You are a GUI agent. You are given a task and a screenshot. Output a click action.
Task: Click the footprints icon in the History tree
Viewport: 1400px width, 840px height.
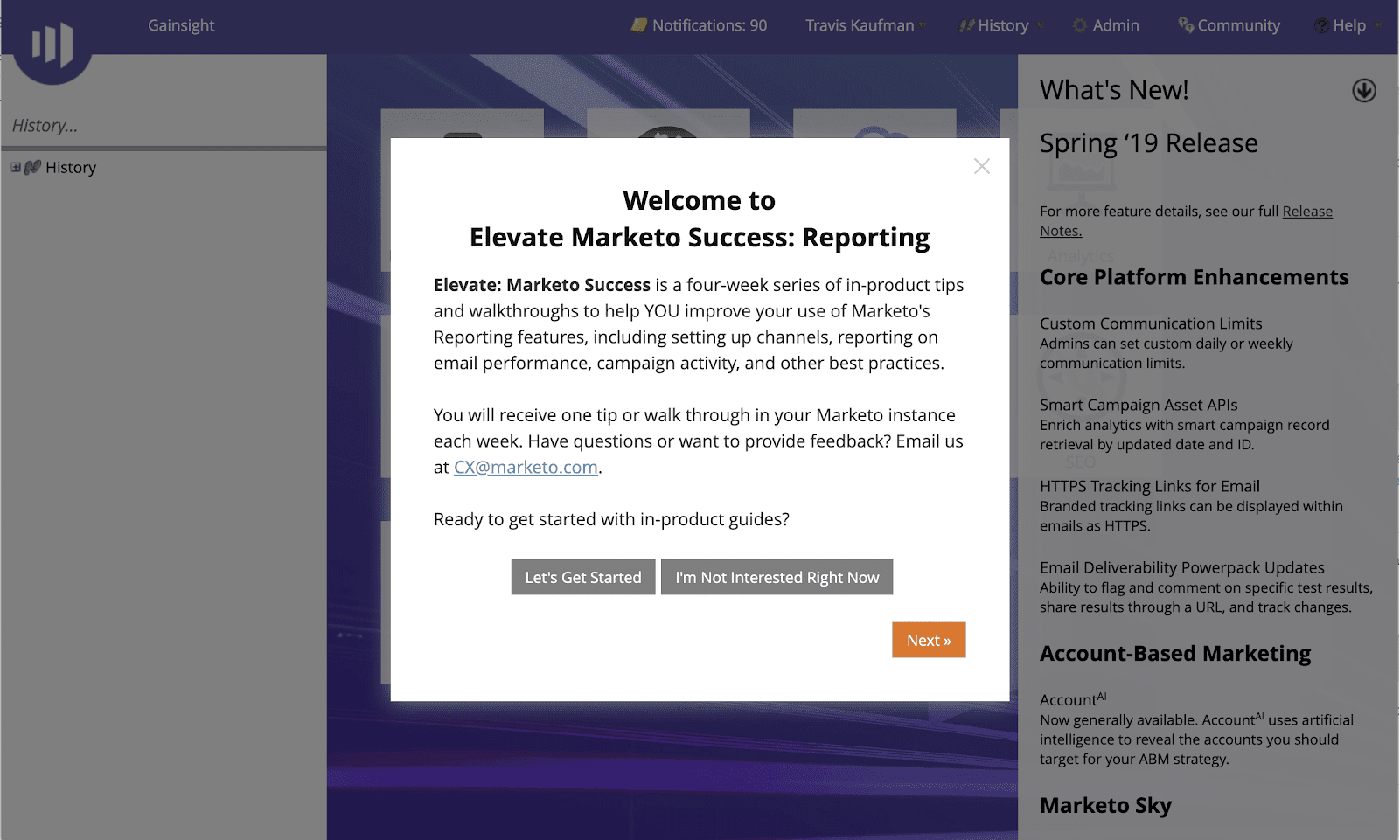pos(32,167)
